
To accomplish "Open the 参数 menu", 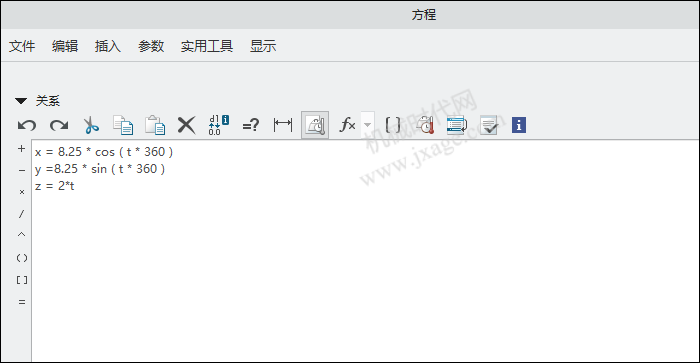I will [151, 46].
